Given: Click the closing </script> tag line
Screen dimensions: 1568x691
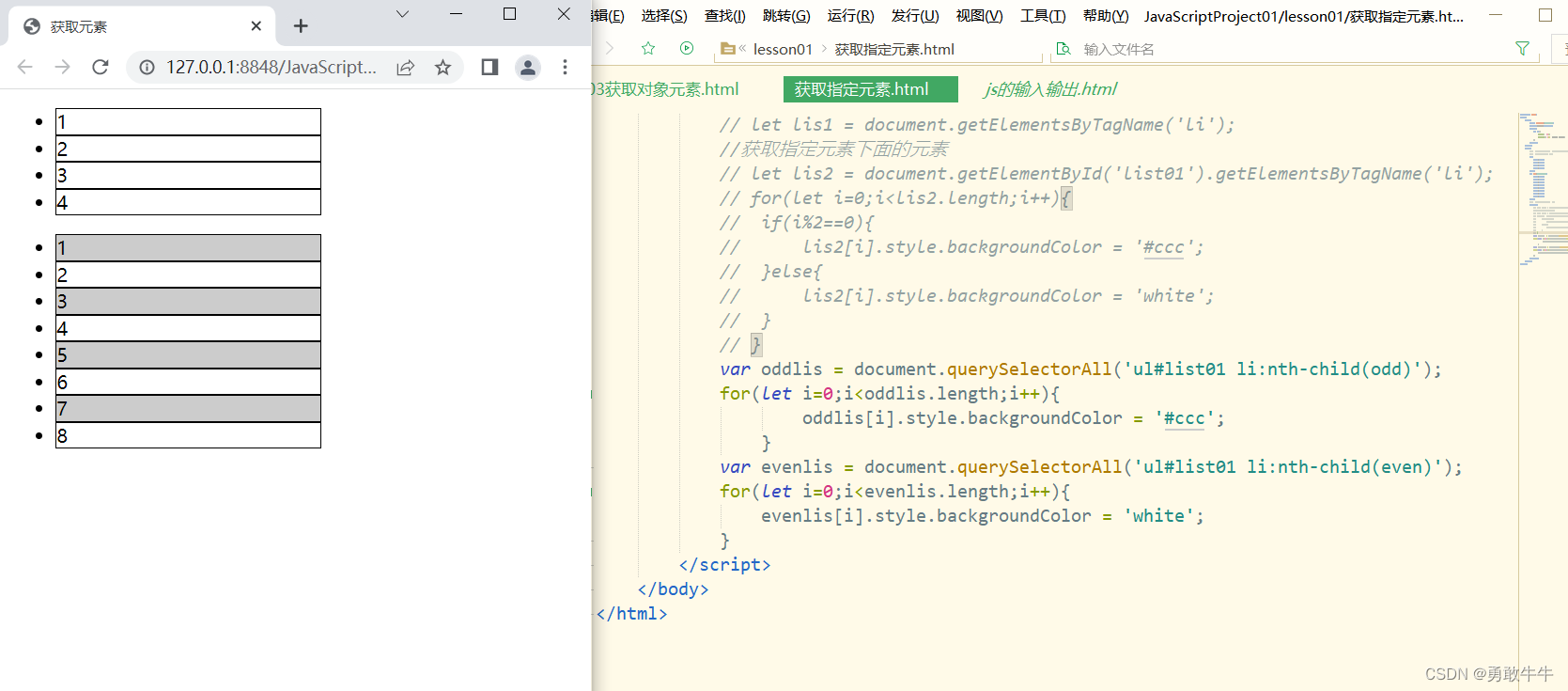Looking at the screenshot, I should [724, 565].
